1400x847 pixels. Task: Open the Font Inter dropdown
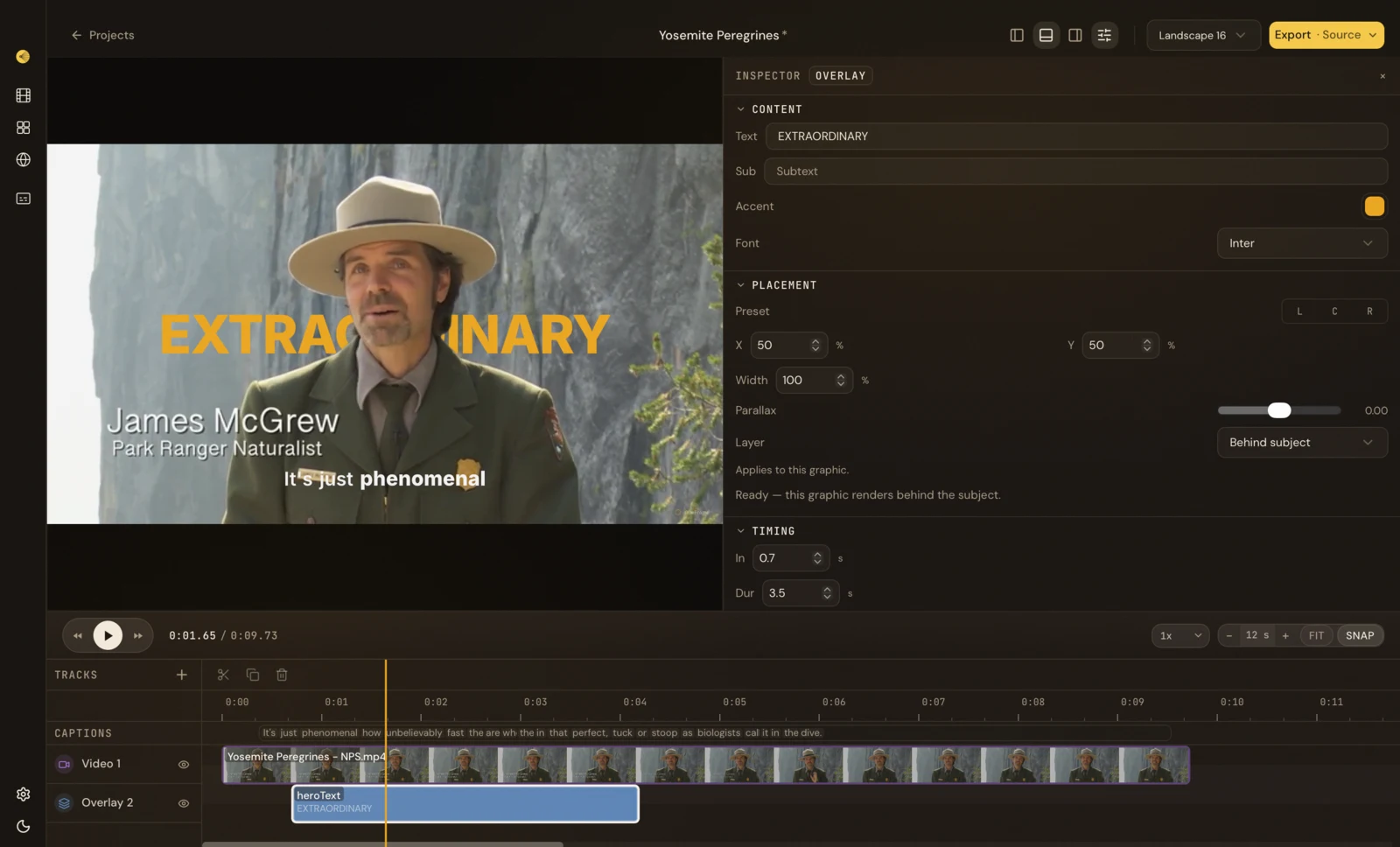[1302, 243]
